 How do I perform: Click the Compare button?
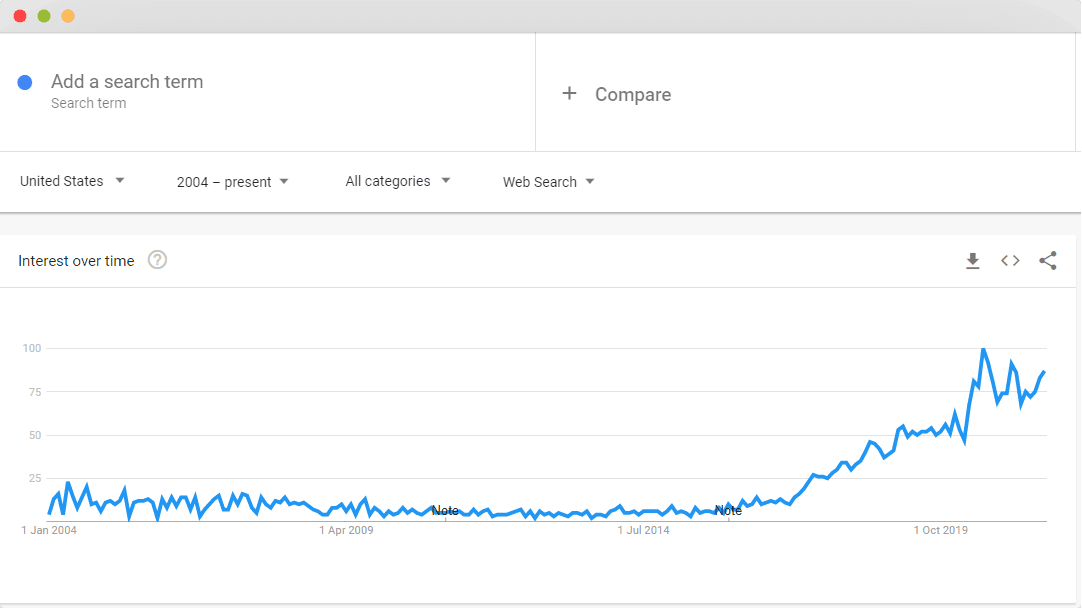[x=633, y=95]
